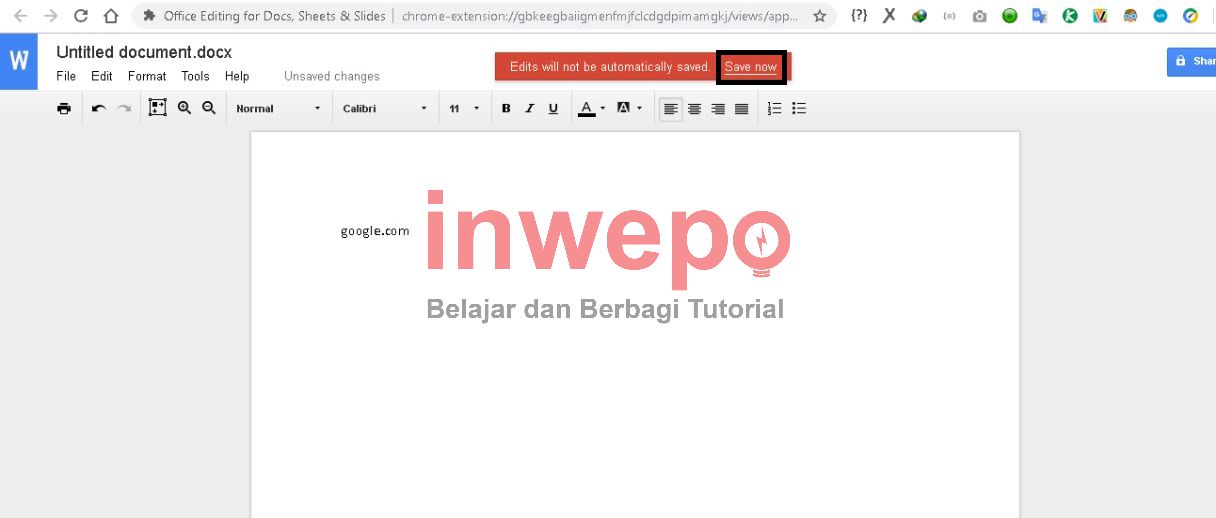The width and height of the screenshot is (1216, 518).
Task: Center align the text
Action: click(x=694, y=108)
